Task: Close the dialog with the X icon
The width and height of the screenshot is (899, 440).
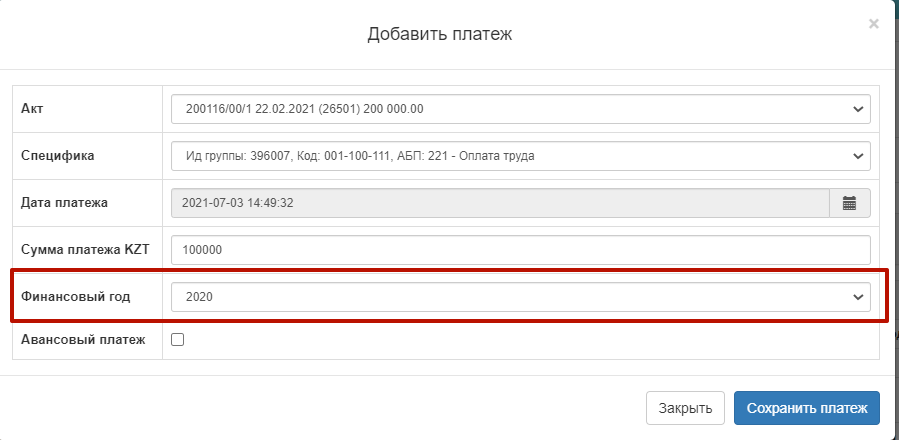Action: pos(873,24)
